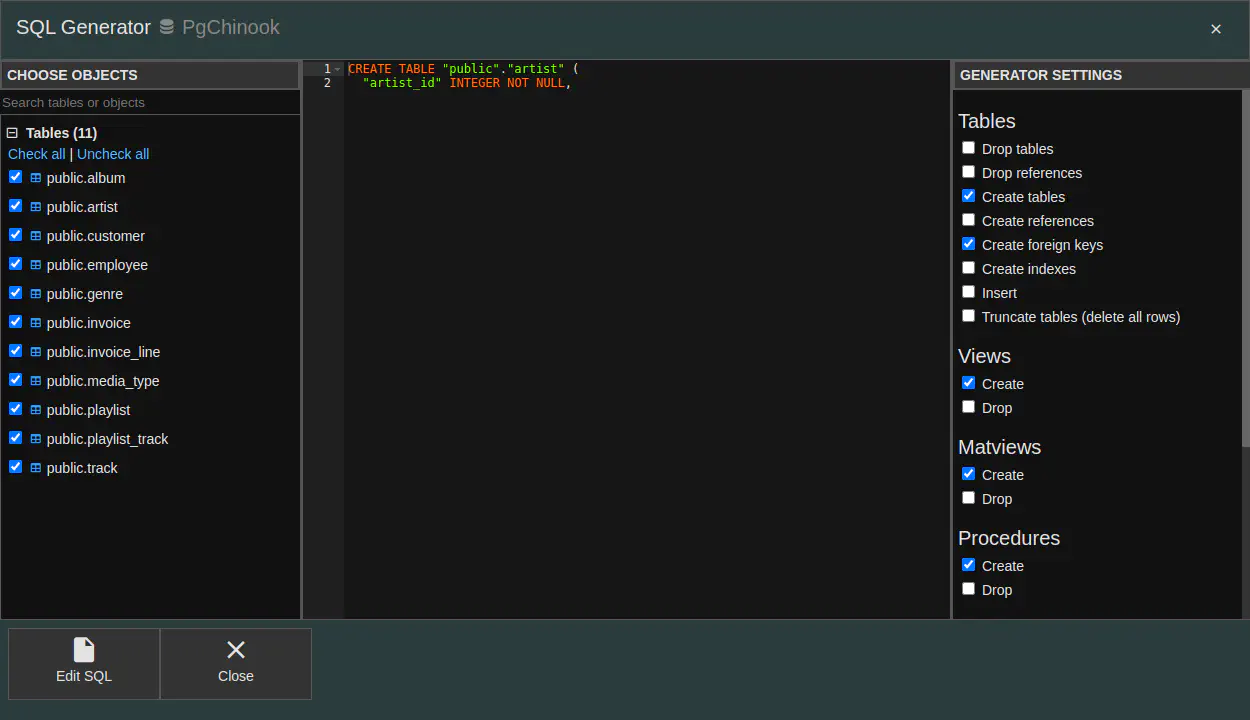
Task: Uncheck Create under Matviews
Action: 968,474
